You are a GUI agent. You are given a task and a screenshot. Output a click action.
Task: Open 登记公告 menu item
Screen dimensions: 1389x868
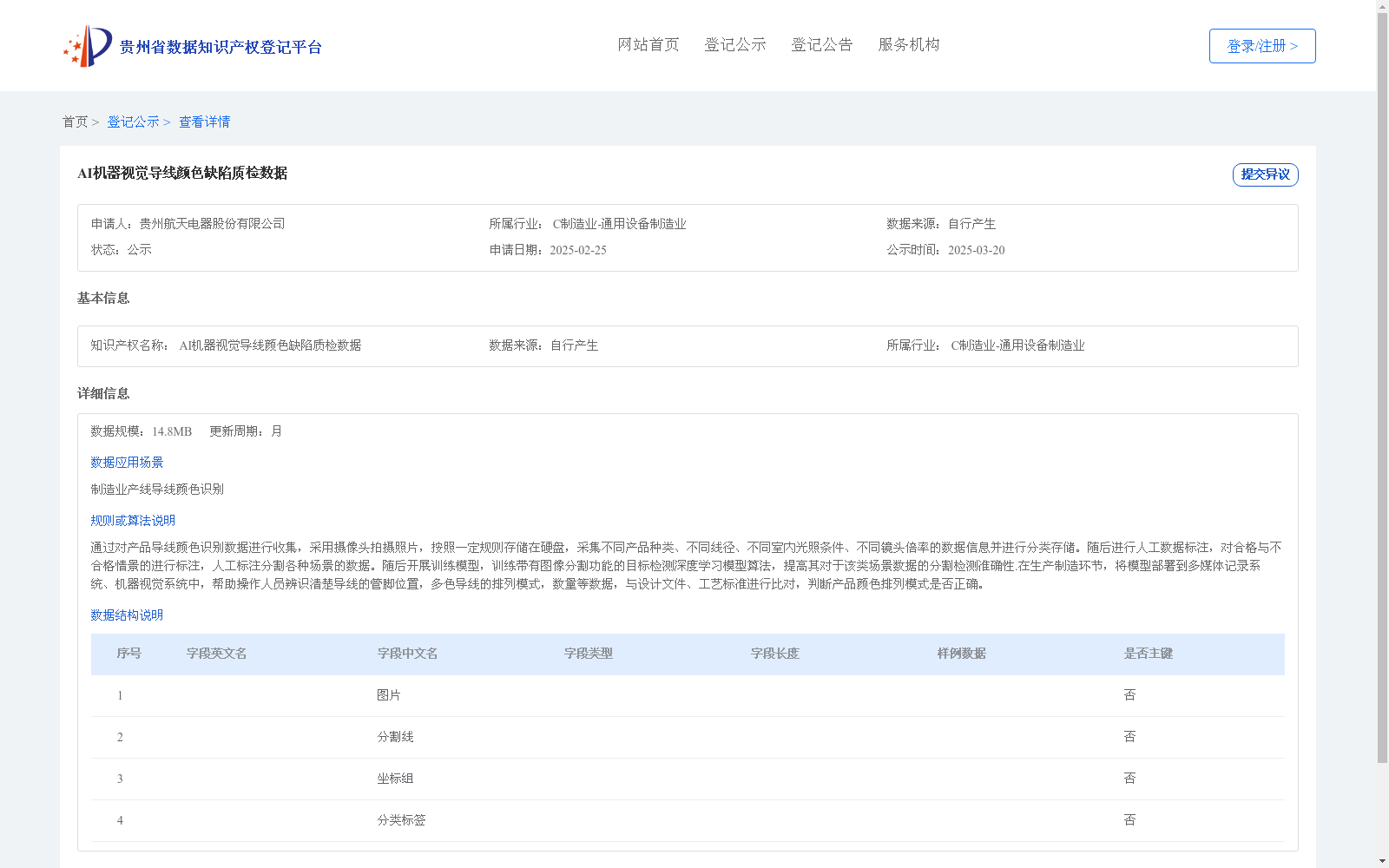point(822,44)
